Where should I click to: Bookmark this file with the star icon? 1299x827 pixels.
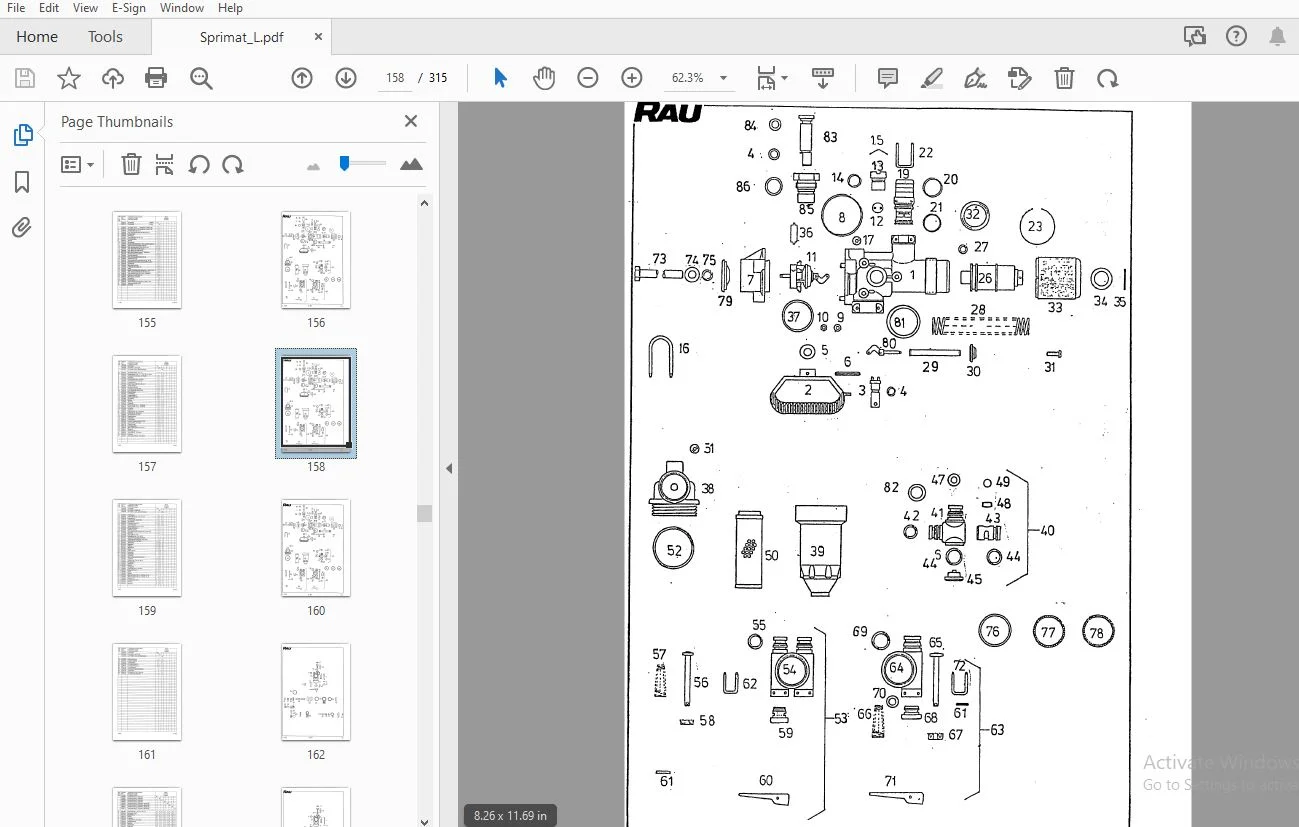(69, 78)
